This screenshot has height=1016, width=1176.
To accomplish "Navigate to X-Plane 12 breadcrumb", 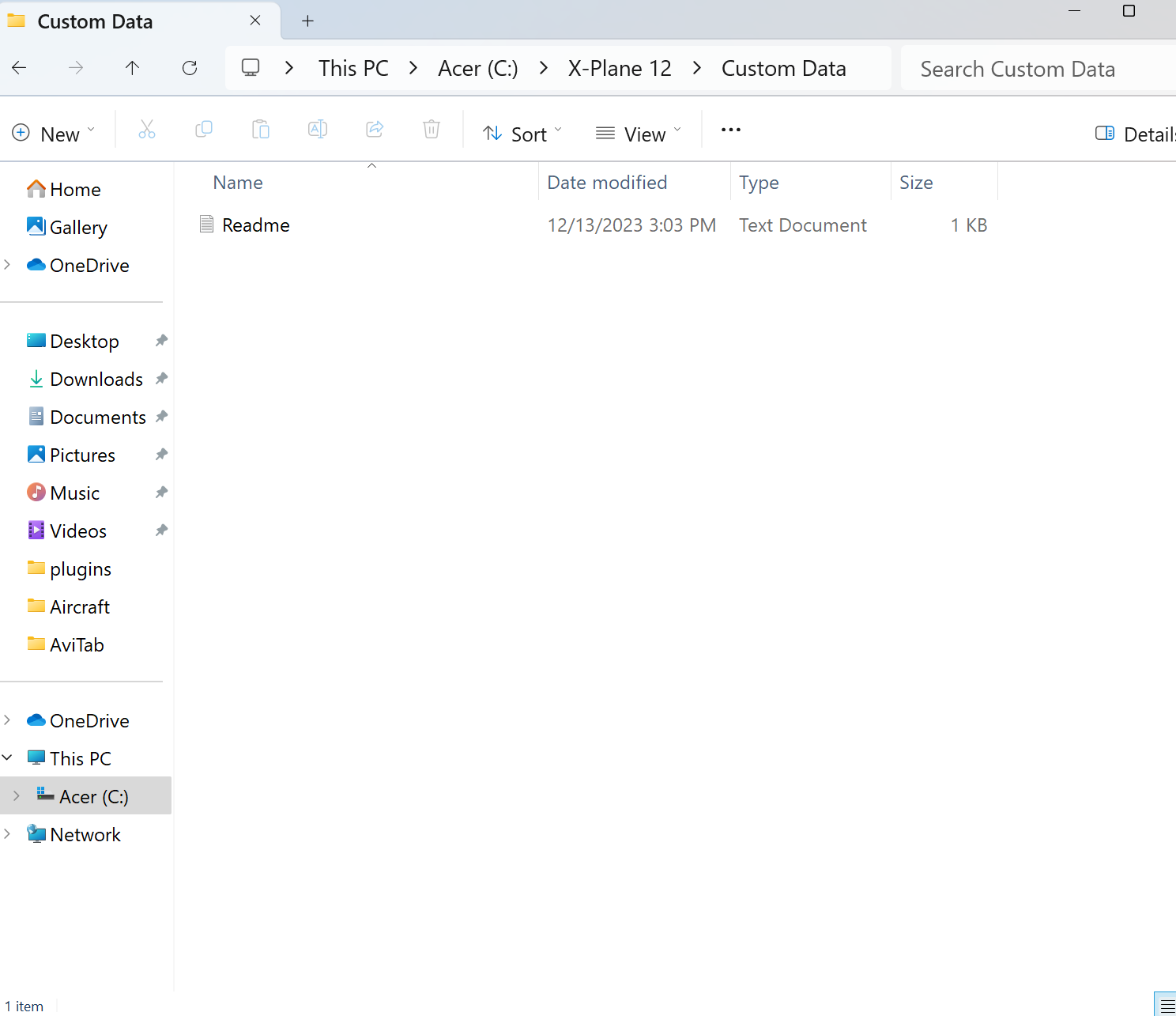I will [620, 68].
